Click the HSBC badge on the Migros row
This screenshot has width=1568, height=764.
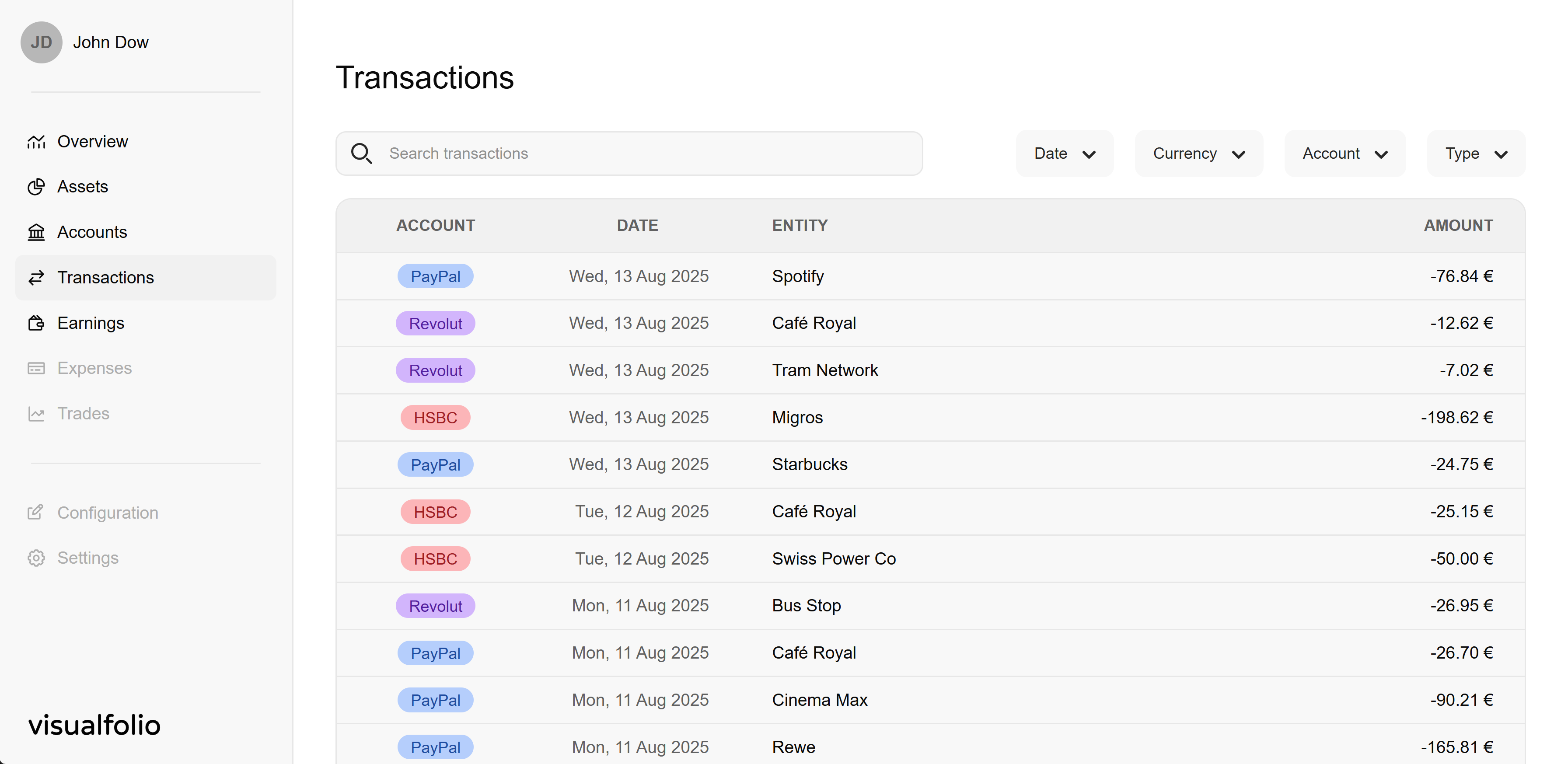tap(435, 417)
